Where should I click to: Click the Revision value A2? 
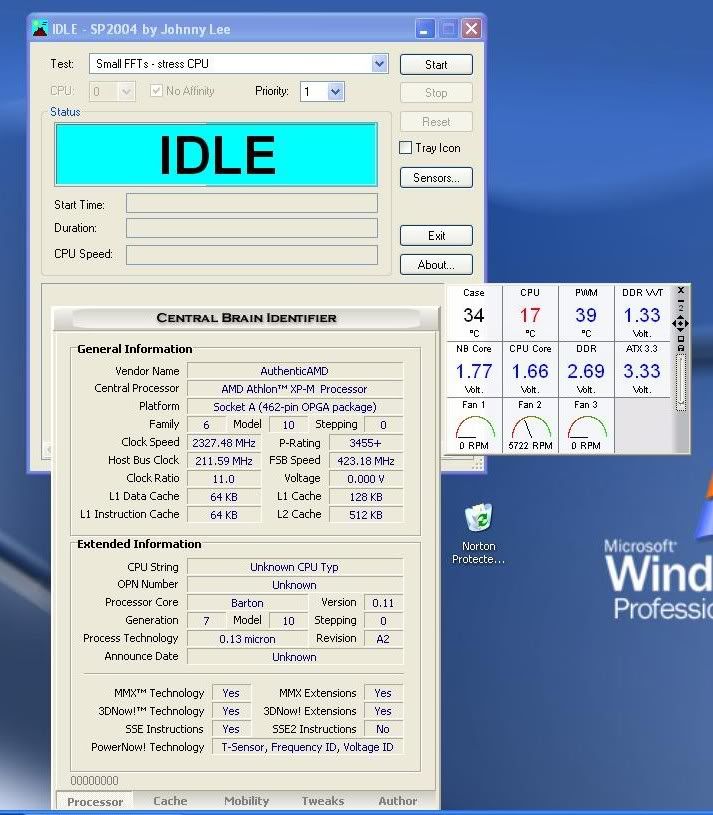coord(383,639)
